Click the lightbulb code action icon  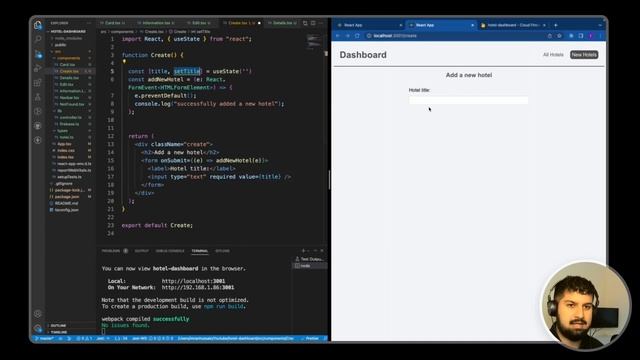click(124, 62)
